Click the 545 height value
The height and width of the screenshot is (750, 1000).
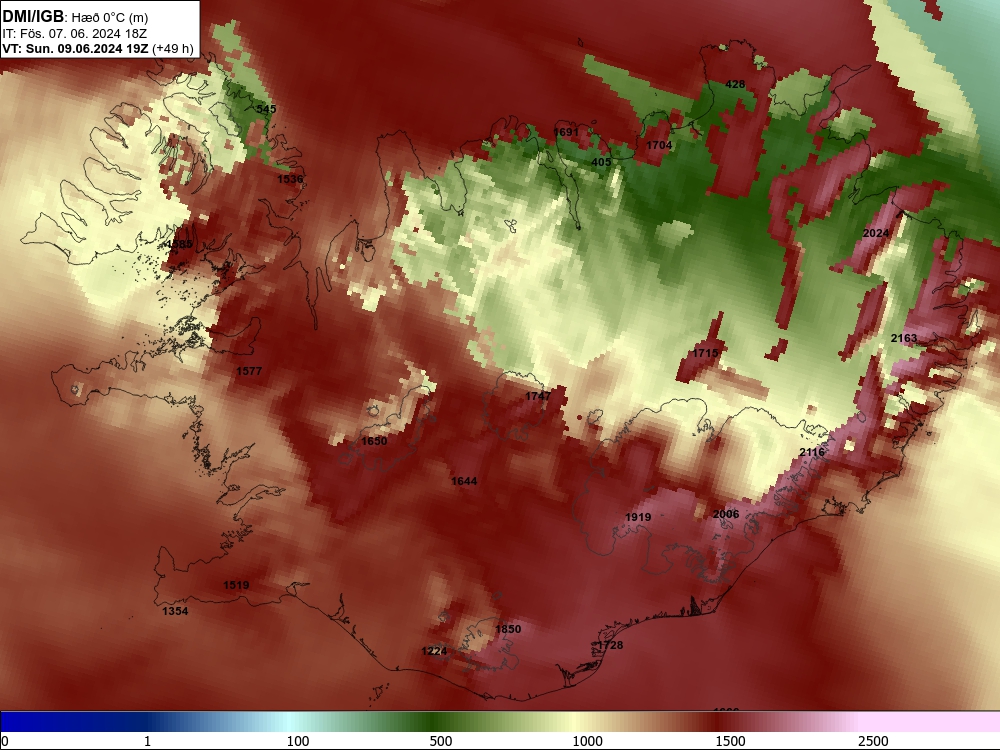pos(266,109)
